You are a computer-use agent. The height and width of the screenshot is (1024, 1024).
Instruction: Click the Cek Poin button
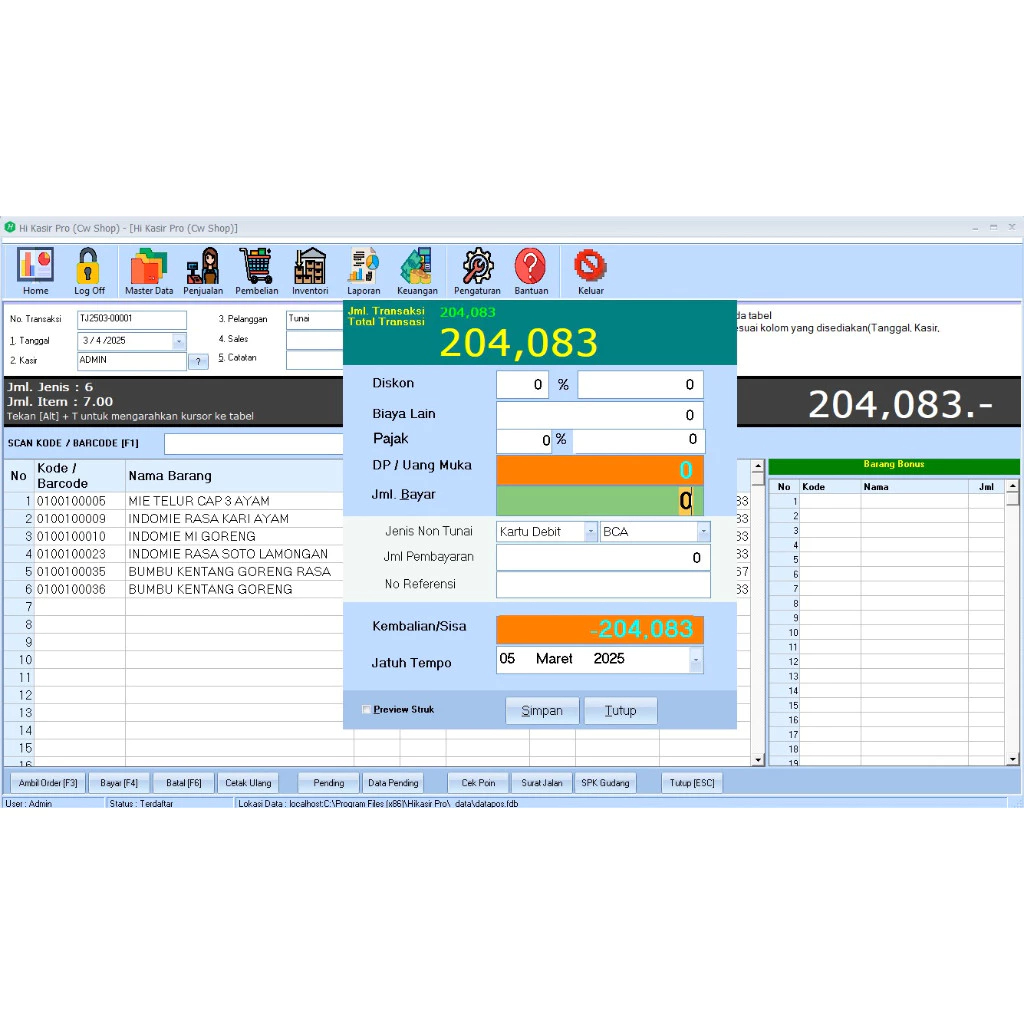tap(478, 782)
